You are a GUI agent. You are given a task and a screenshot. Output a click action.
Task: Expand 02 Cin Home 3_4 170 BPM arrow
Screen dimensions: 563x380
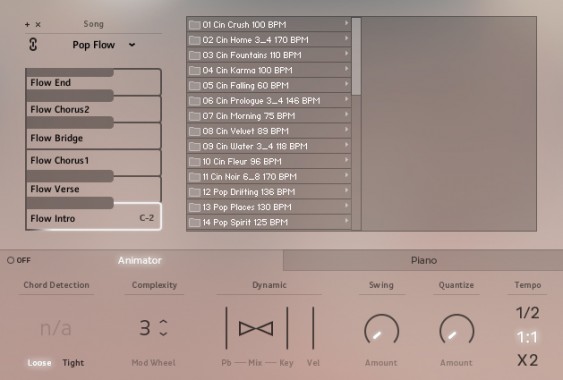click(x=346, y=38)
